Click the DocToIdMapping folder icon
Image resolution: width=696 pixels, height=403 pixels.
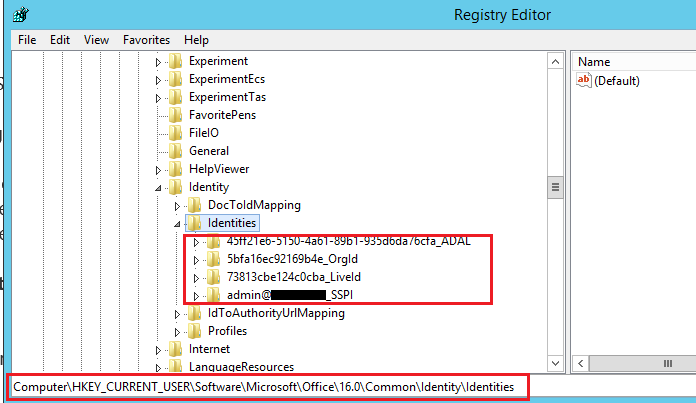(x=194, y=205)
